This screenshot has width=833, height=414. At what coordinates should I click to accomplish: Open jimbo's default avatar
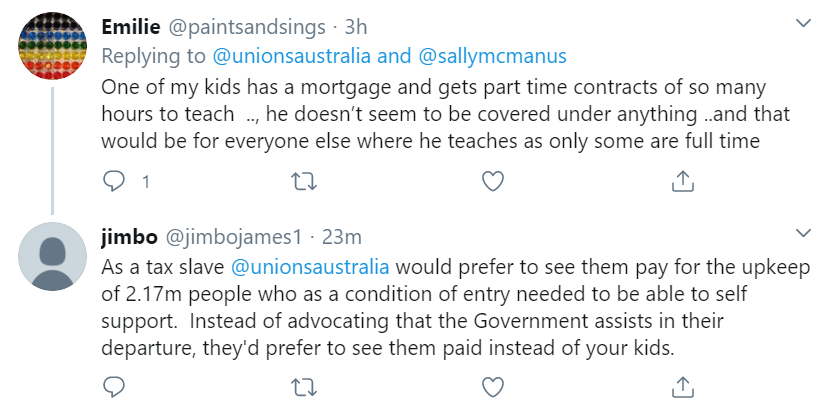click(52, 256)
